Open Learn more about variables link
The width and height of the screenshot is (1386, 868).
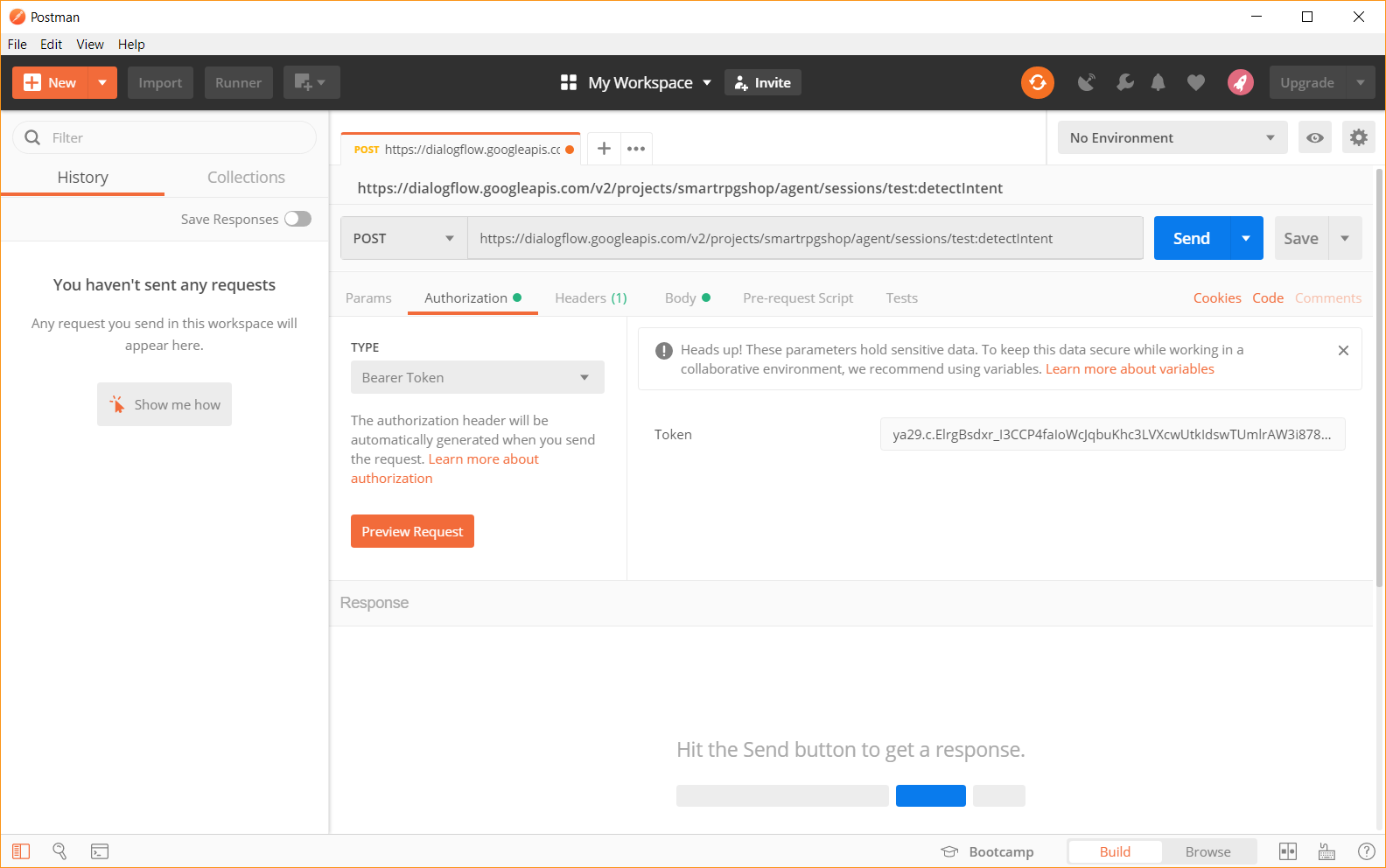point(1130,368)
